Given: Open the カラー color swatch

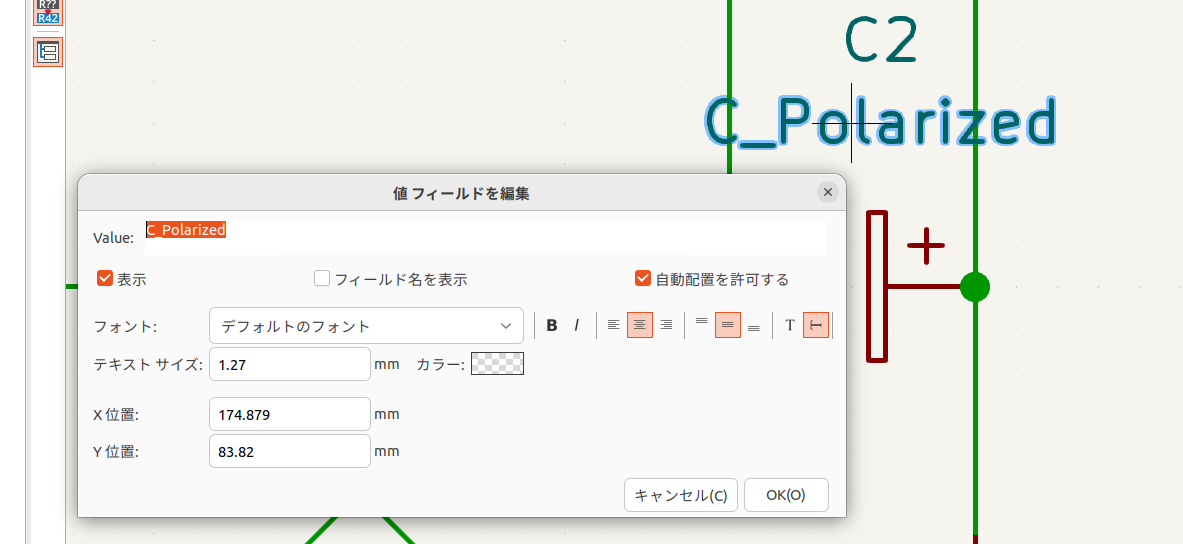Looking at the screenshot, I should pyautogui.click(x=497, y=365).
